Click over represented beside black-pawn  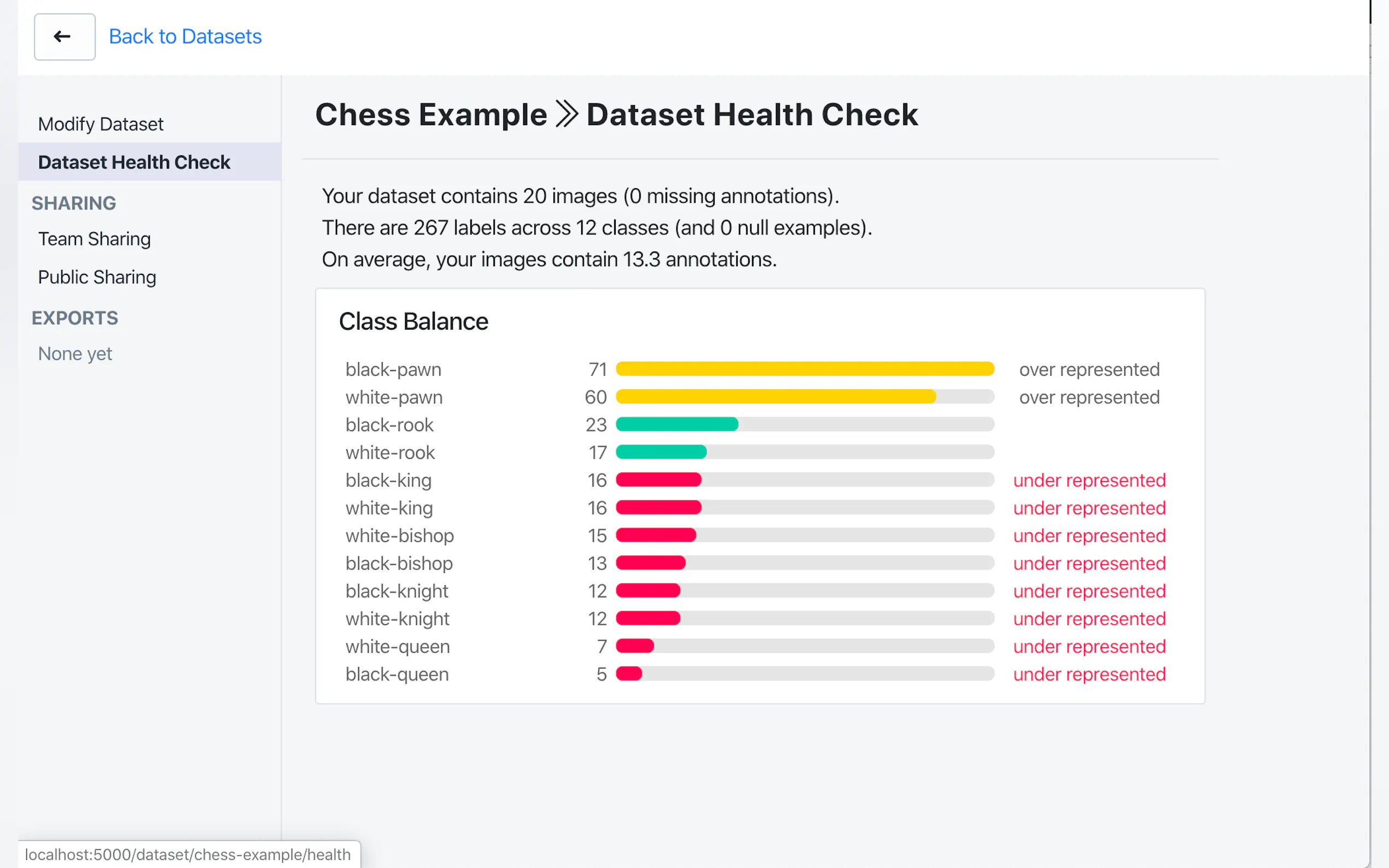tap(1089, 369)
